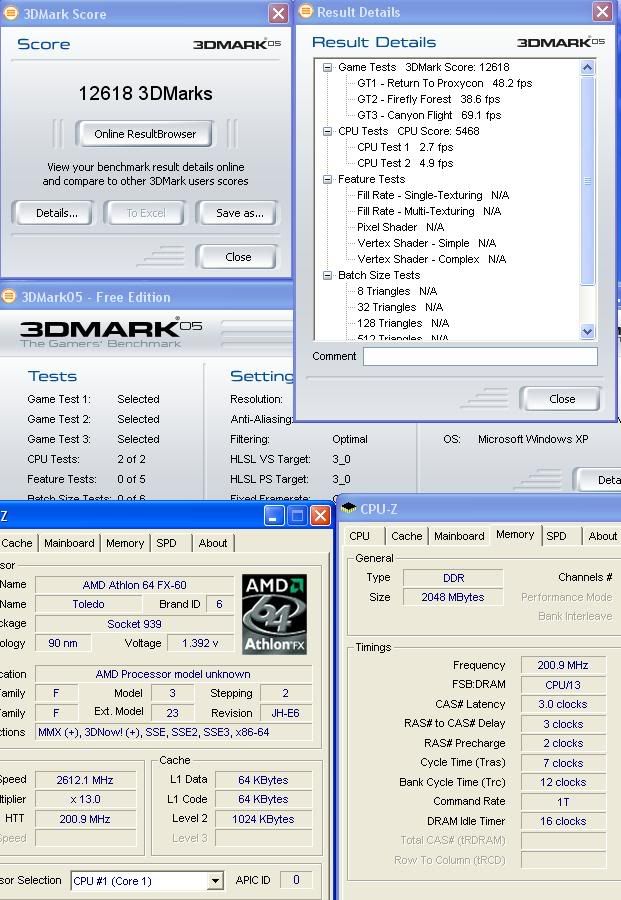Viewport: 621px width, 900px height.
Task: Click the AMD Athlon 64 FX-60 name field
Action: click(x=134, y=585)
